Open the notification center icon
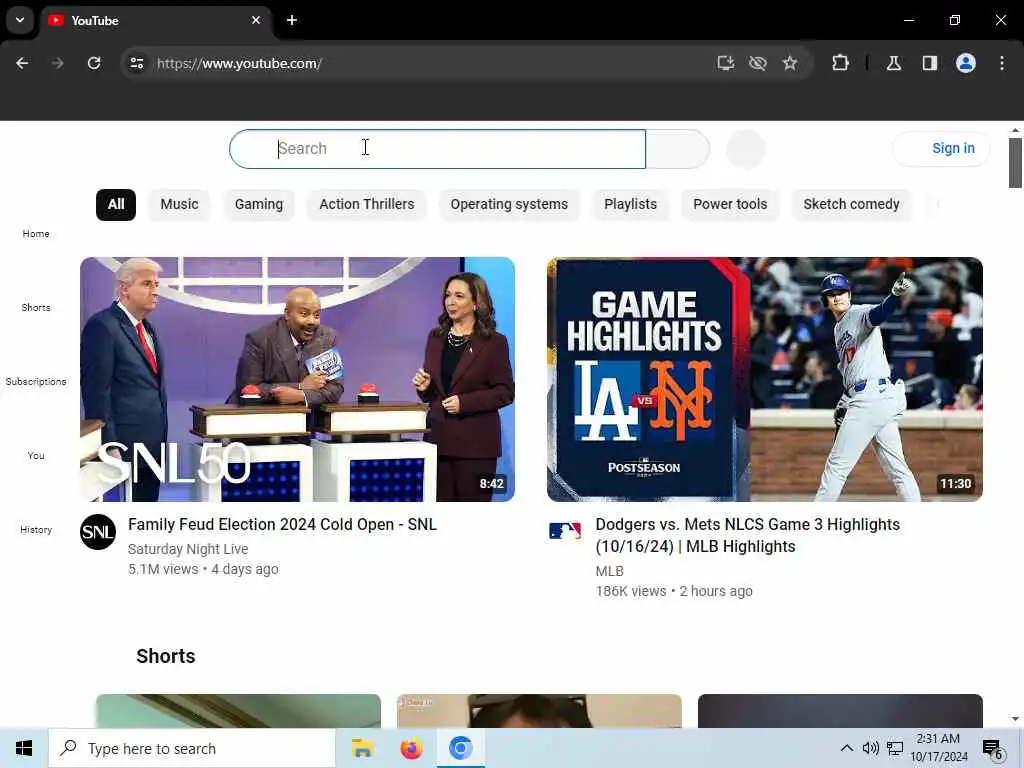This screenshot has height=768, width=1024. [993, 750]
